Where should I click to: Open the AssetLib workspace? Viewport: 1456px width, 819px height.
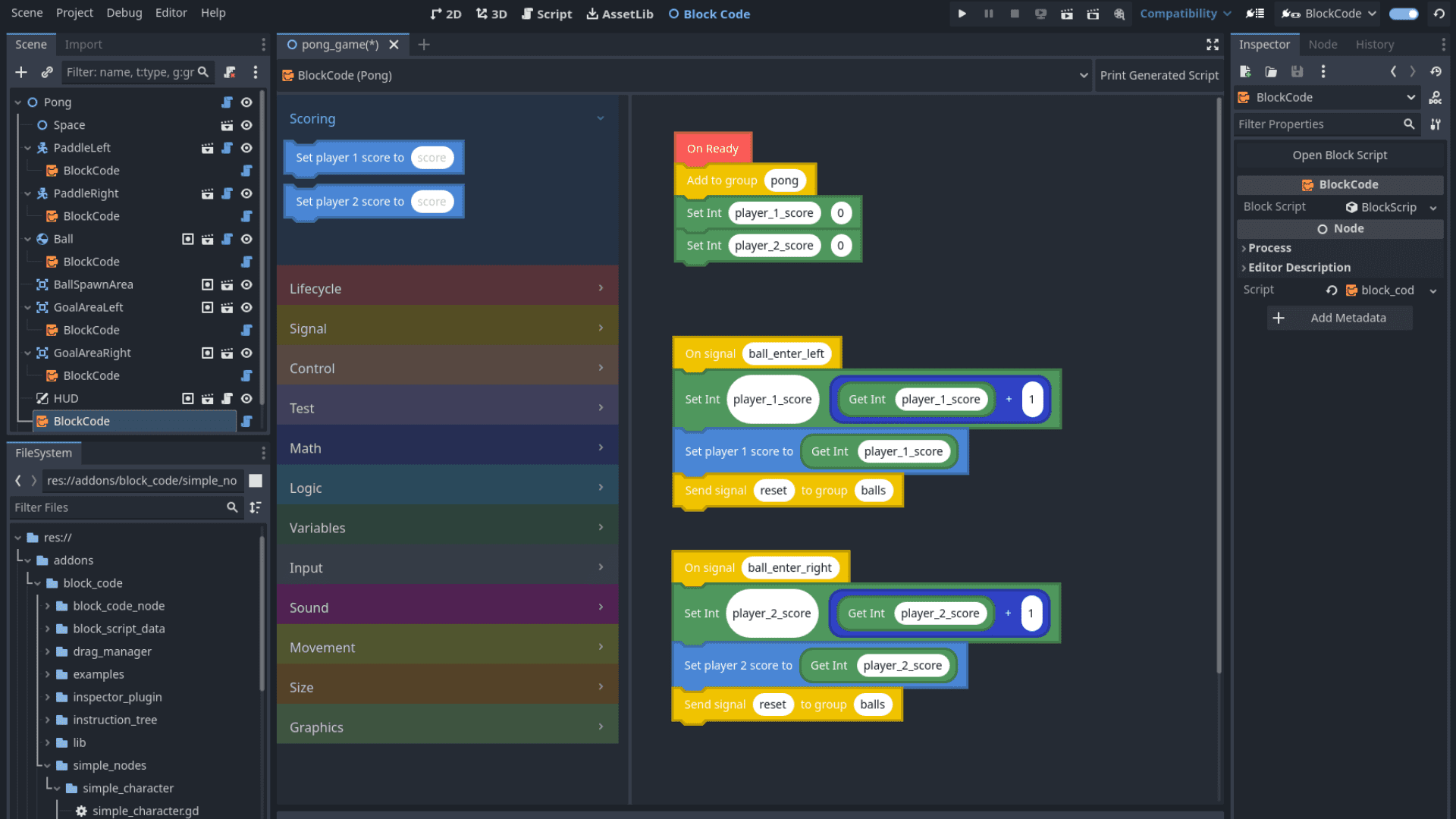click(620, 14)
